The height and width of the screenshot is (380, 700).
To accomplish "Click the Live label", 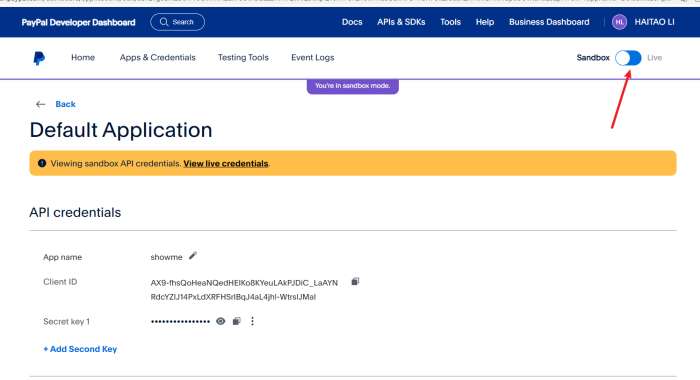I will click(654, 58).
